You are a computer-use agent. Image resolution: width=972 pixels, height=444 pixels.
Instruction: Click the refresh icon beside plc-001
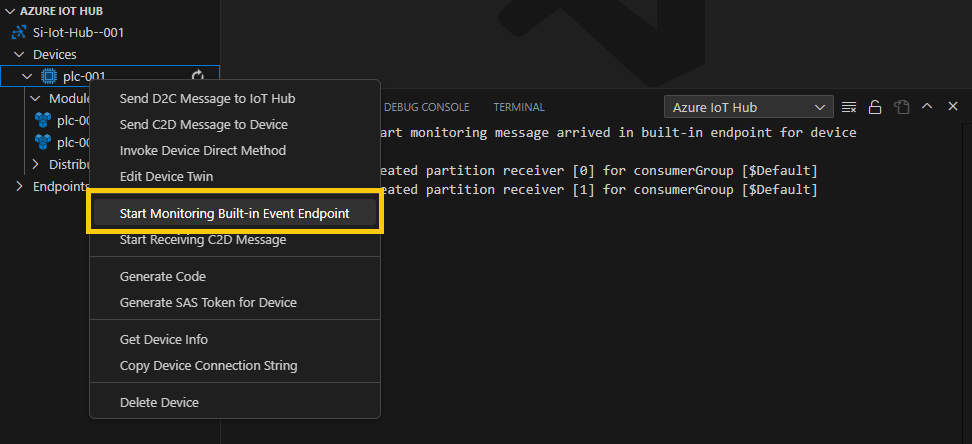coord(198,76)
